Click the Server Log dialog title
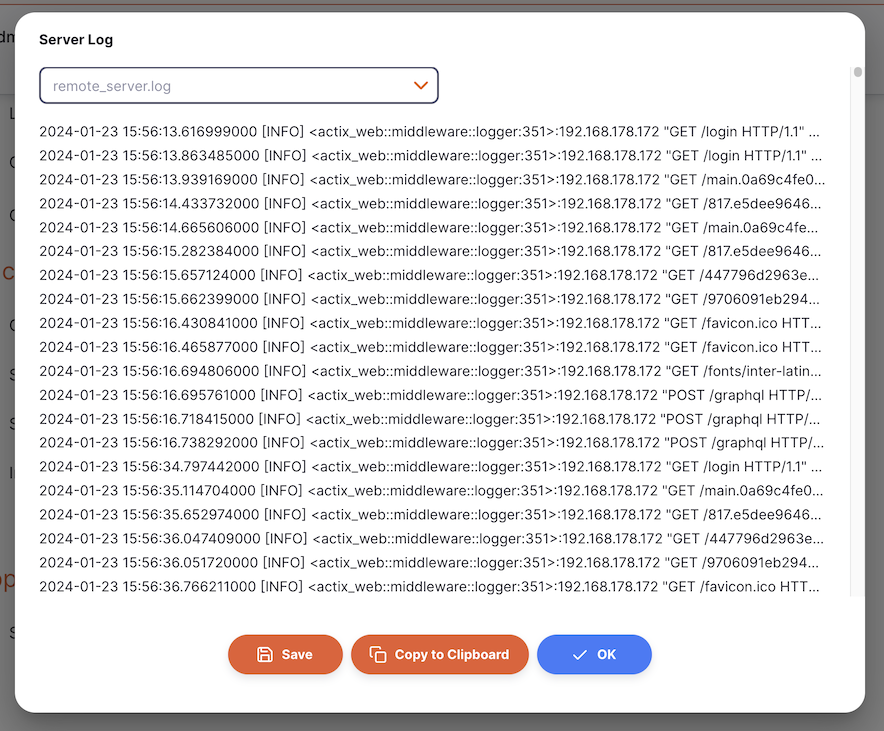884x731 pixels. click(76, 39)
